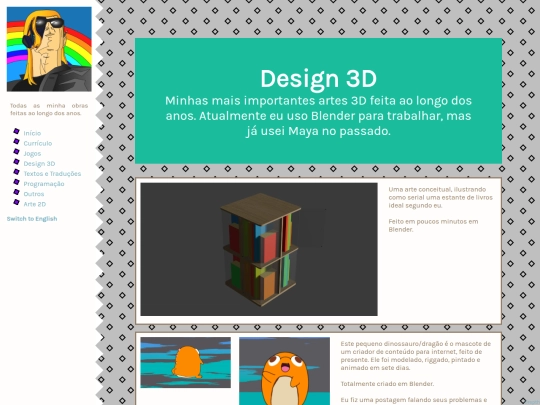Click sidebar text 'Todas as minha obras'
Viewport: 540px width, 405px height.
(x=49, y=105)
